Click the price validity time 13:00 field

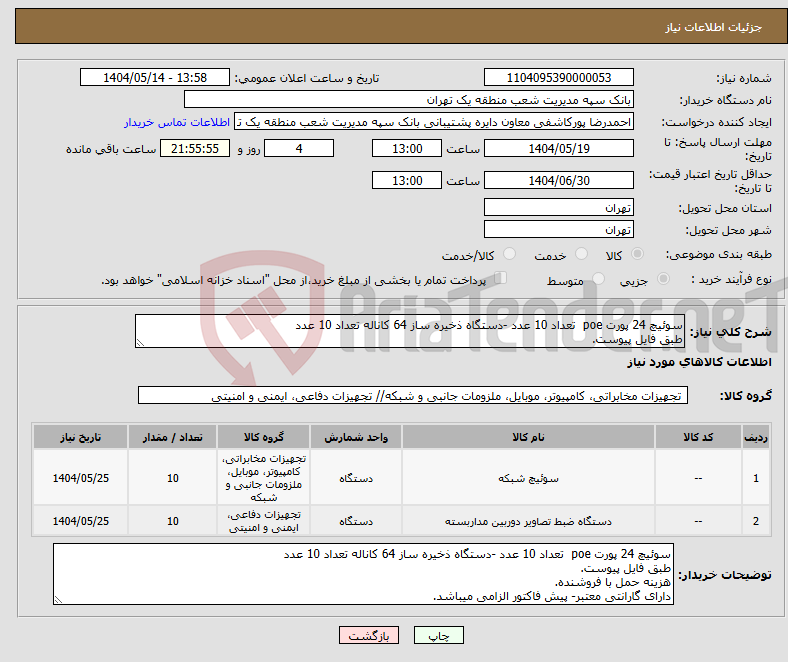(407, 180)
